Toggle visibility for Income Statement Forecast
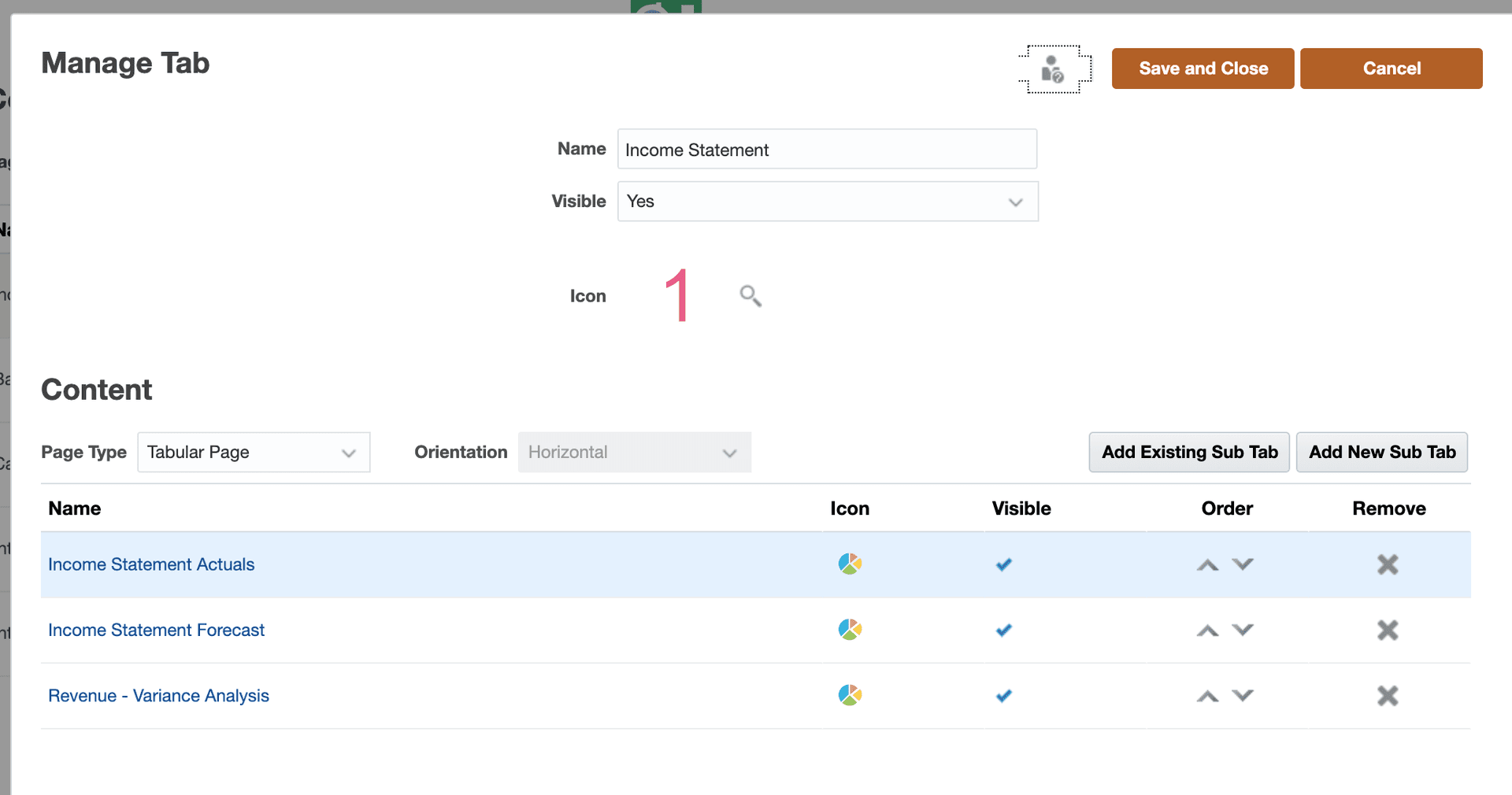Screen dimensions: 1512x795 click(1003, 630)
